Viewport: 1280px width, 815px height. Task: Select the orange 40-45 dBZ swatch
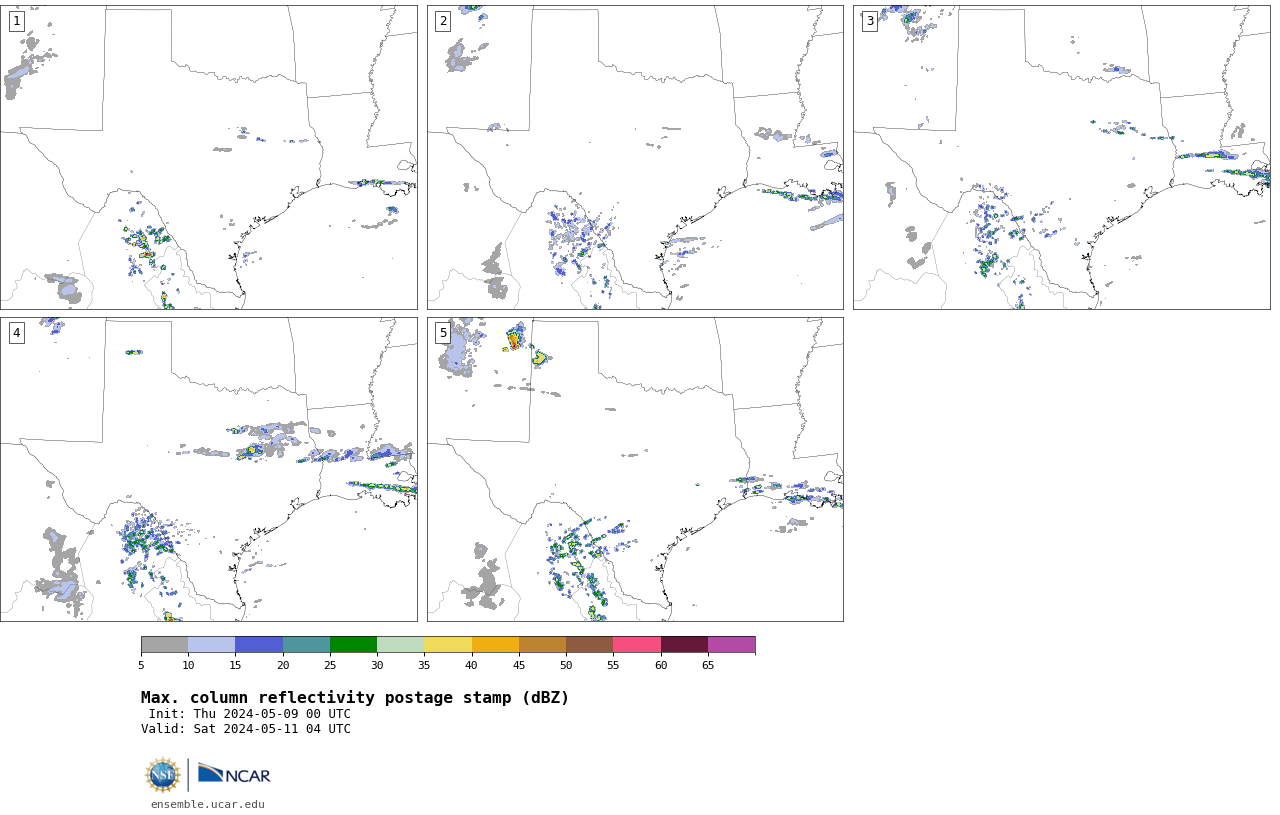tap(495, 644)
